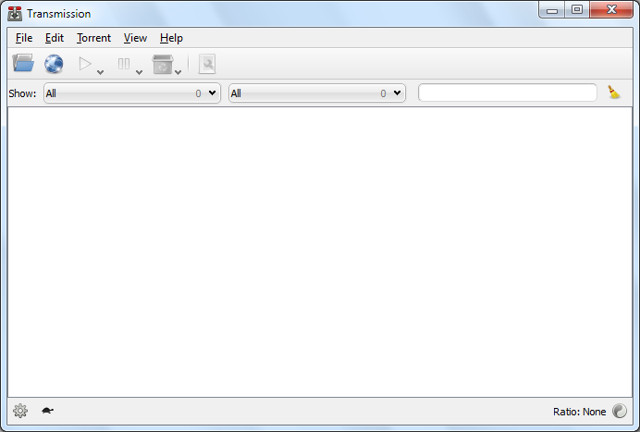The image size is (640, 432).
Task: Expand the arrow next to Pause button
Action: (x=139, y=70)
